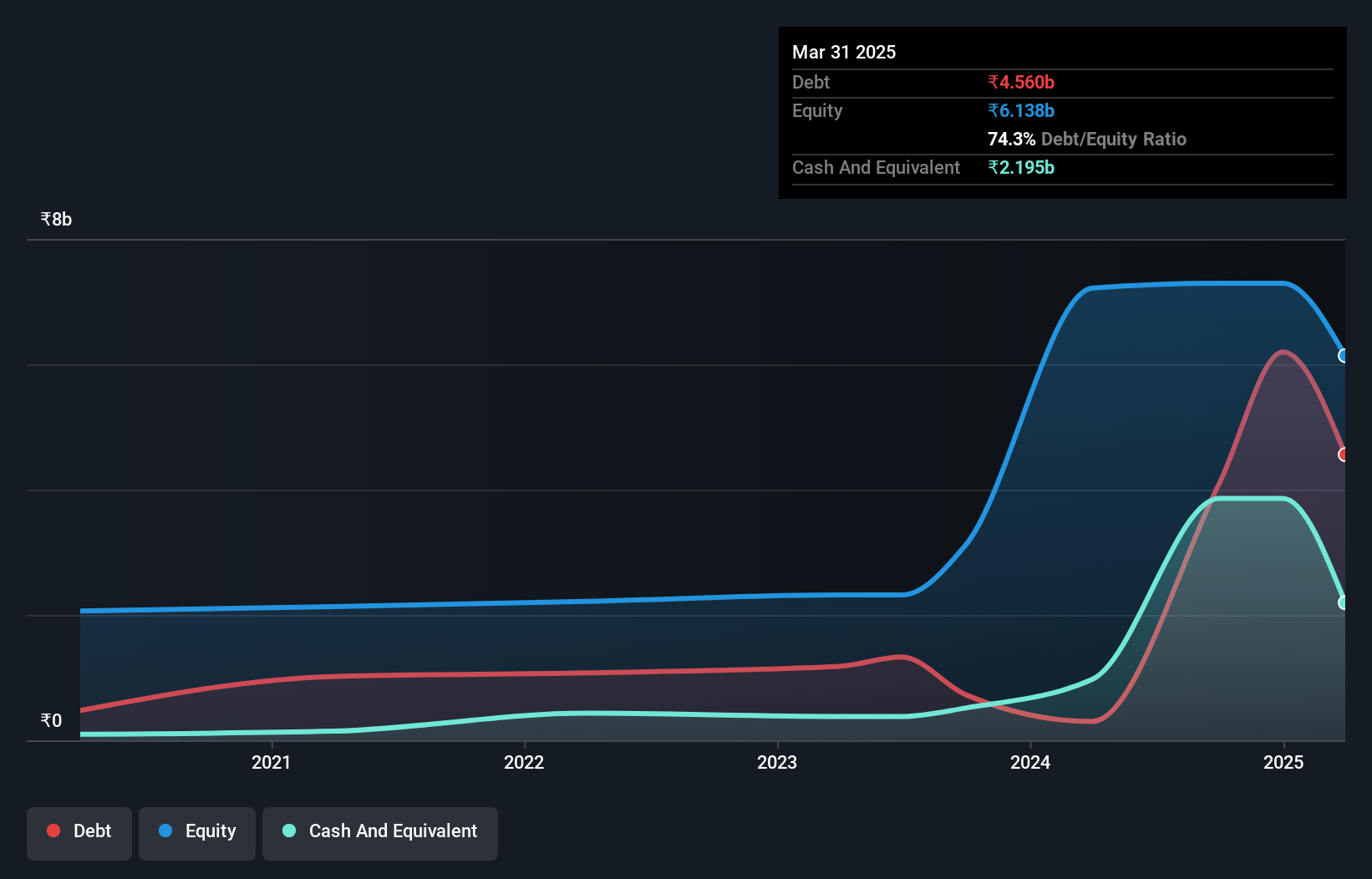The image size is (1372, 879).
Task: Select the Cash data point at Mar 2025
Action: click(x=1344, y=602)
